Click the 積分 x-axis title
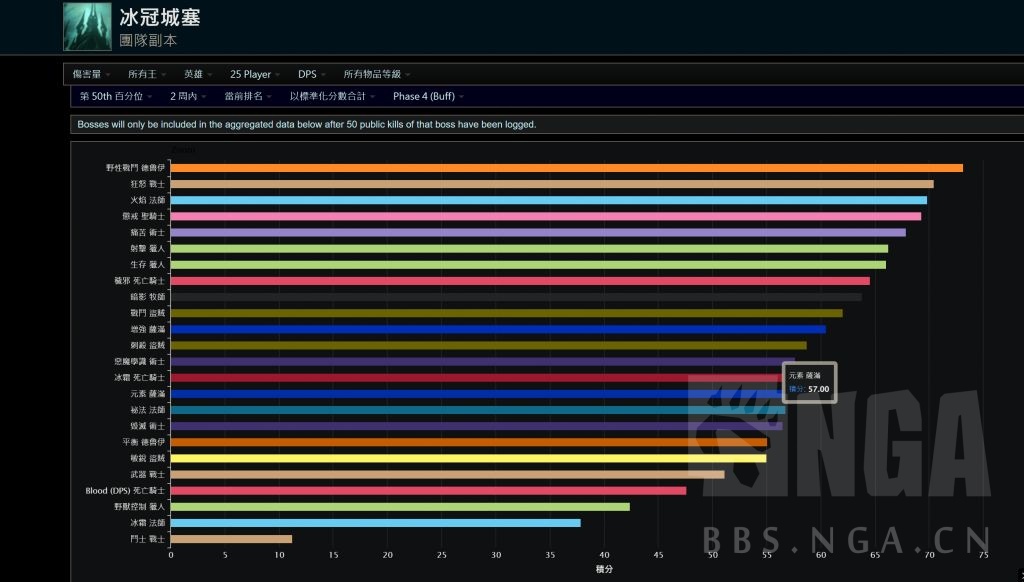Viewport: 1024px width, 582px height. pos(604,569)
